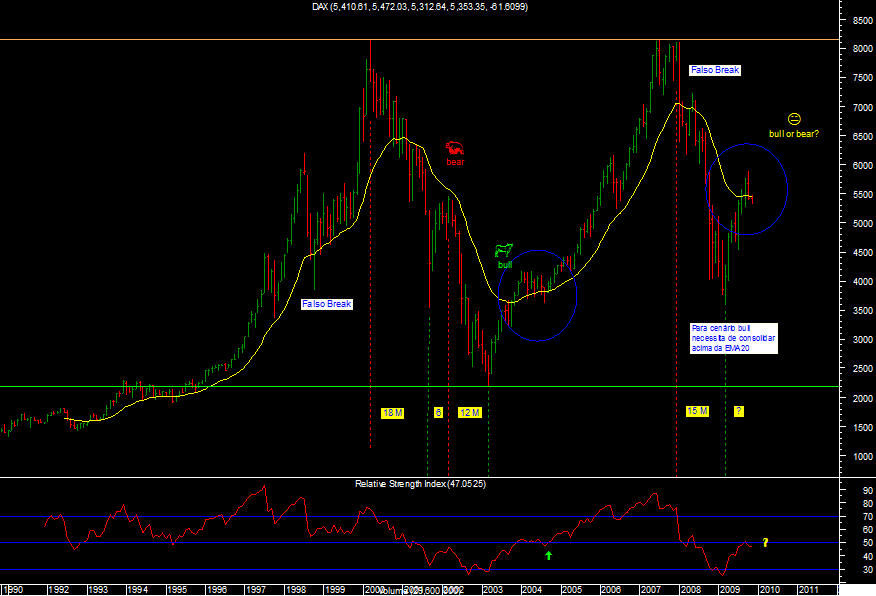Image resolution: width=876 pixels, height=596 pixels.
Task: Click the green up arrow on RSI panel
Action: click(549, 555)
